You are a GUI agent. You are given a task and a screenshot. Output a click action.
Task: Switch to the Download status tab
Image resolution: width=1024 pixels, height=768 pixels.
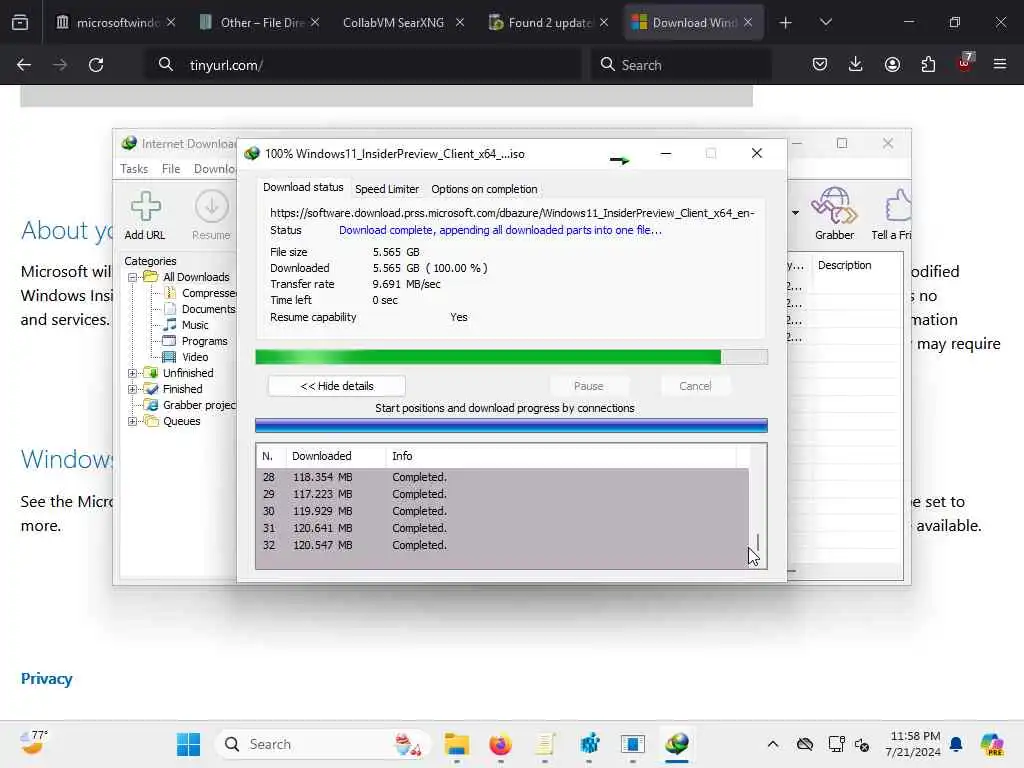tap(303, 187)
